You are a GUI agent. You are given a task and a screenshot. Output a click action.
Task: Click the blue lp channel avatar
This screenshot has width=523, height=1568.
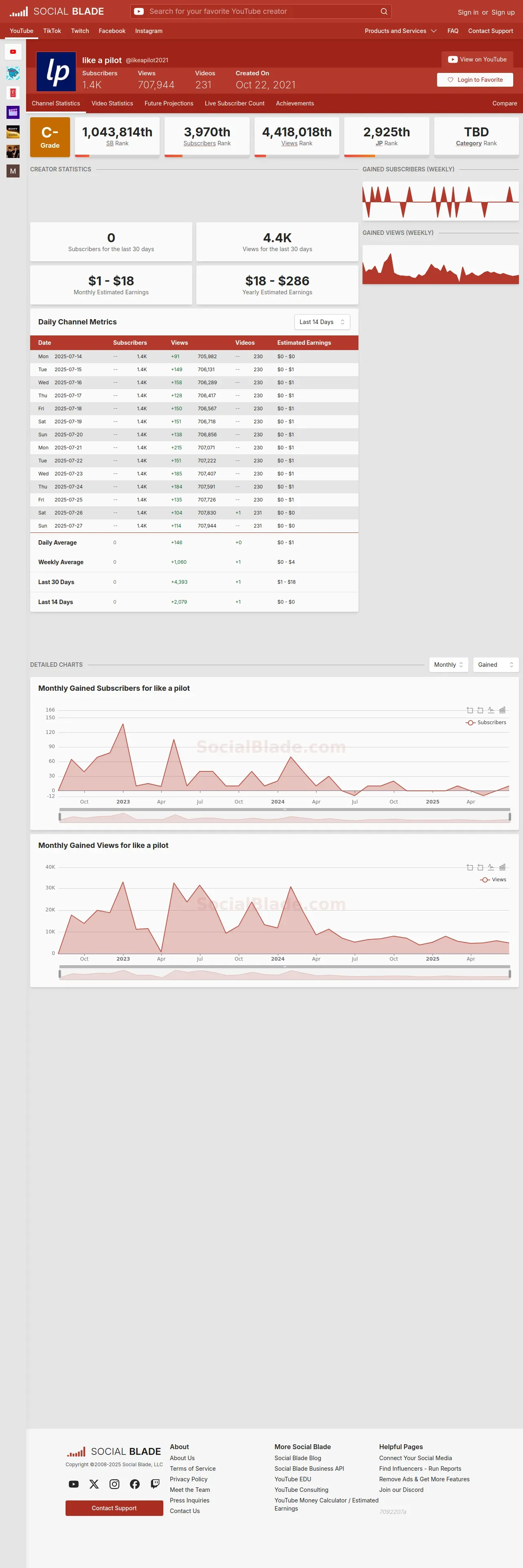56,72
